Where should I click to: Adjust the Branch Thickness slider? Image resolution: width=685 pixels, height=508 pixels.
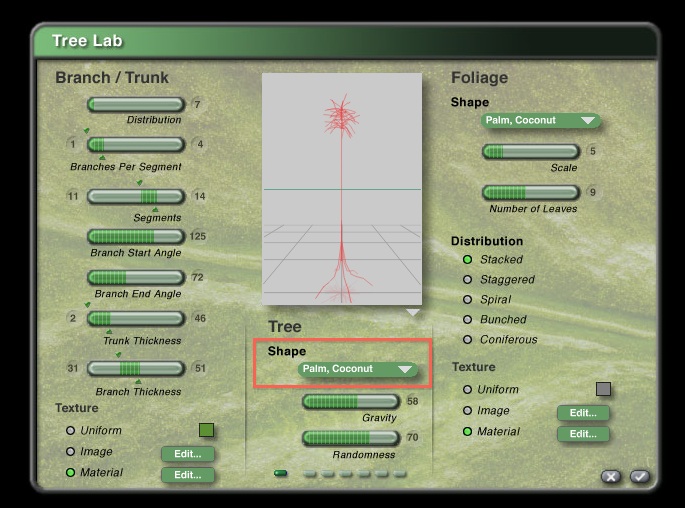point(136,368)
